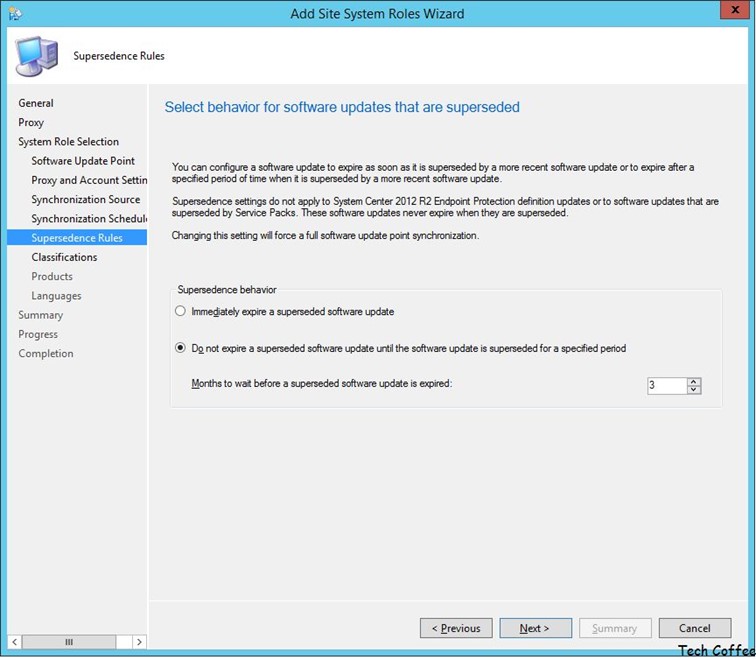
Task: Open the Synchronization Schedule step
Action: (x=89, y=219)
